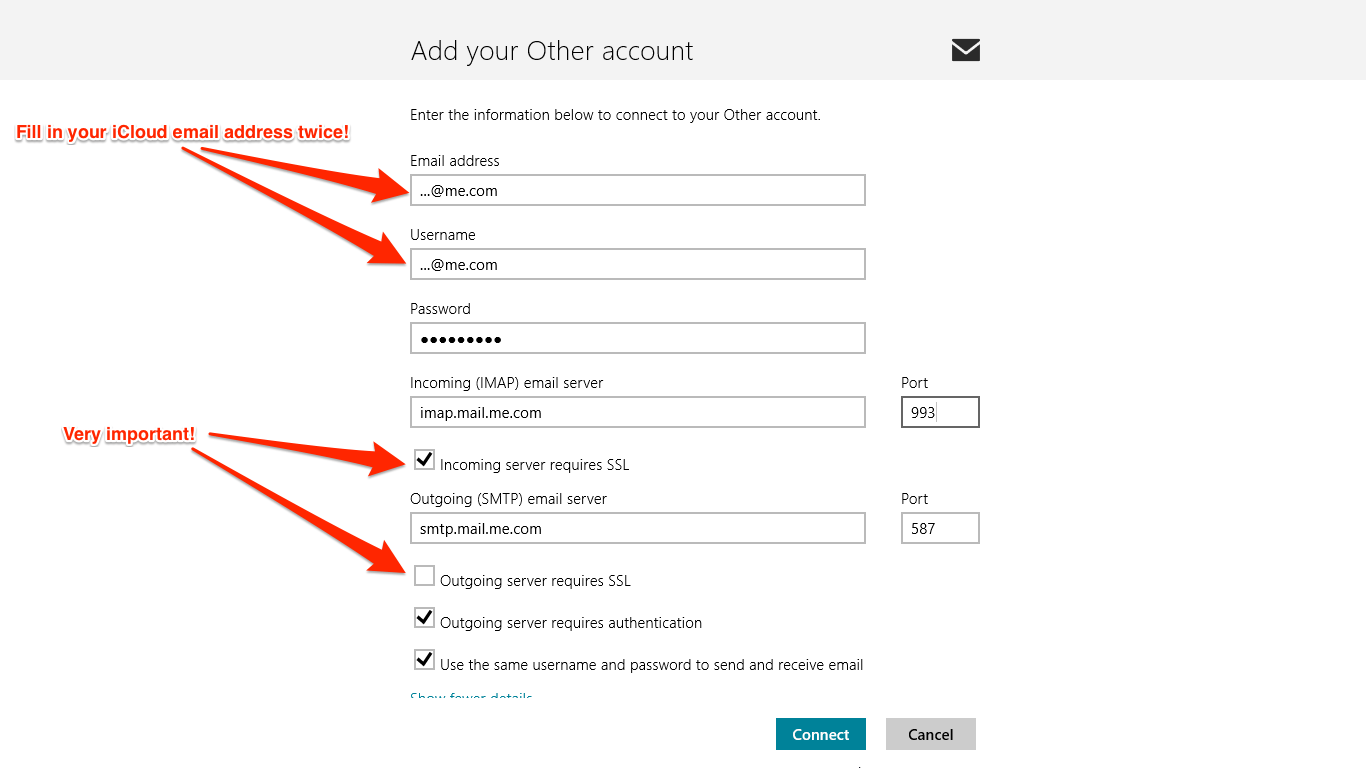This screenshot has height=768, width=1366.
Task: Click the connection instructions text
Action: pyautogui.click(x=614, y=114)
